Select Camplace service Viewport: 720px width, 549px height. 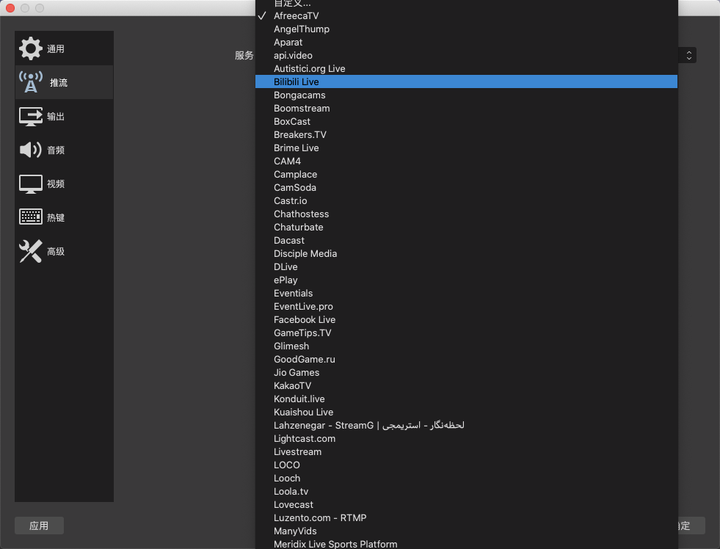[466, 174]
